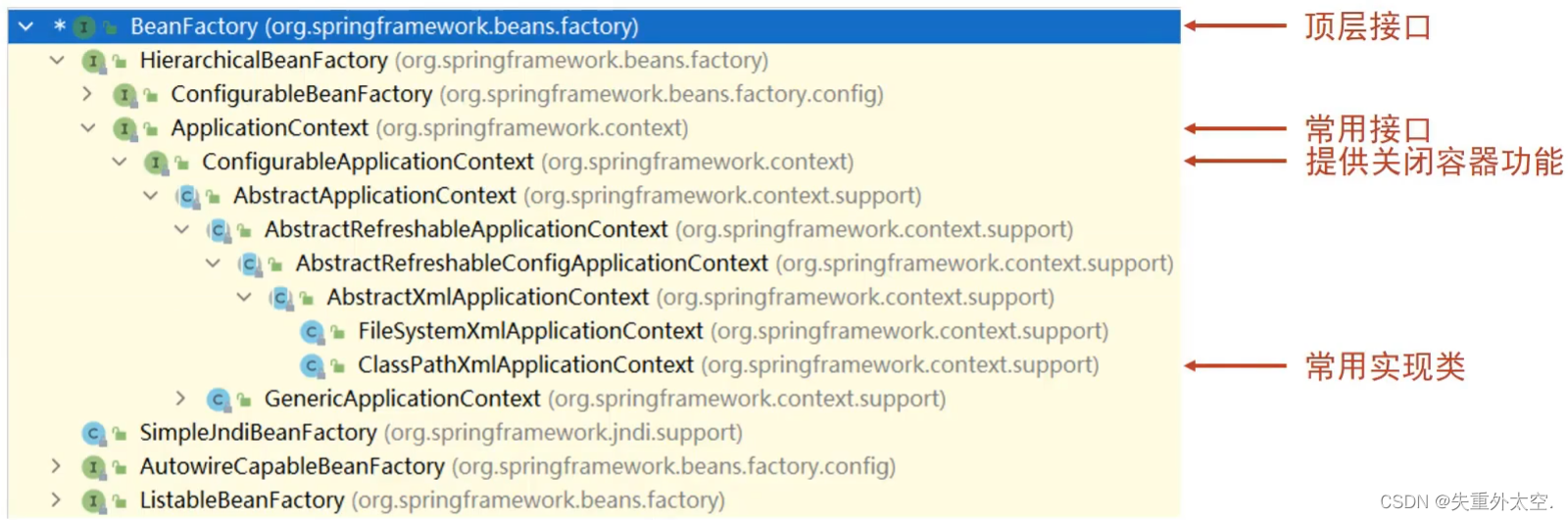Image resolution: width=1568 pixels, height=520 pixels.
Task: Click the BeanFactory interface icon
Action: [x=85, y=26]
